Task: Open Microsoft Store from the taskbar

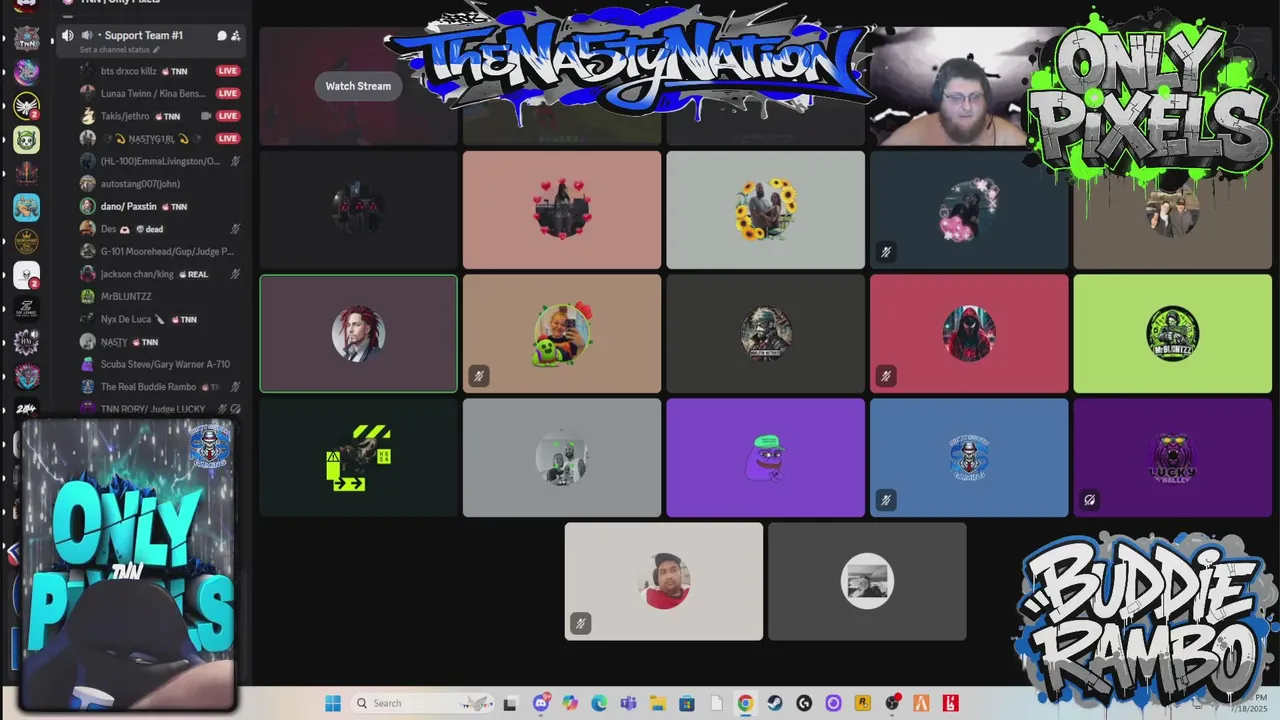Action: 687,703
